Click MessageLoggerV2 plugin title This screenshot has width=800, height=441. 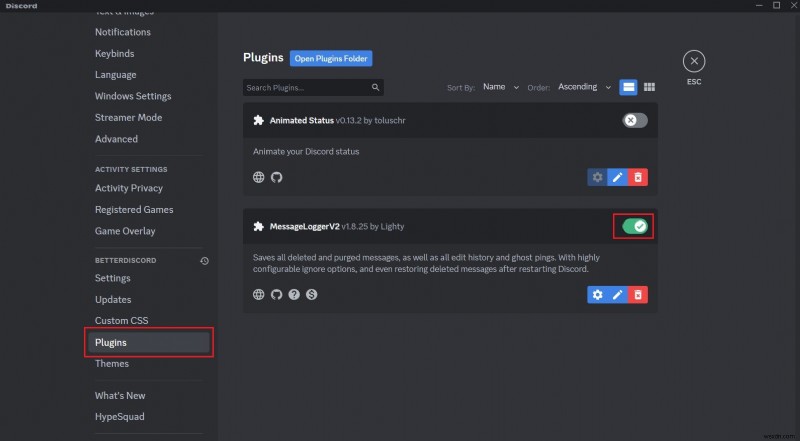coord(304,226)
